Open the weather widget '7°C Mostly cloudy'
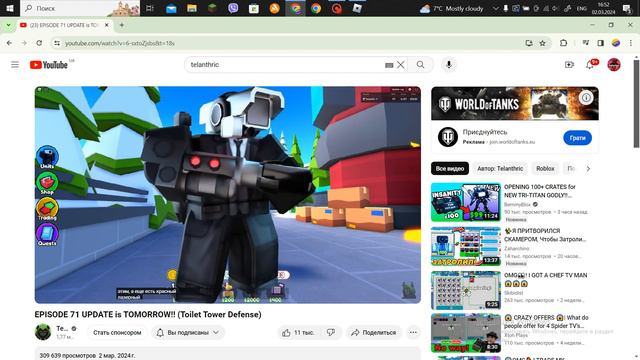The image size is (640, 360). tap(451, 8)
